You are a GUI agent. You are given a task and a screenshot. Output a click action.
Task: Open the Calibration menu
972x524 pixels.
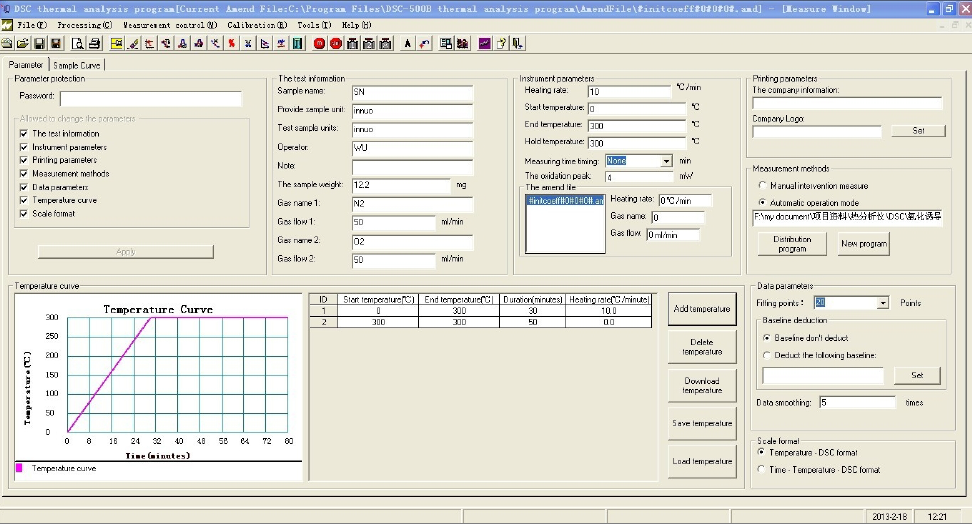point(257,25)
